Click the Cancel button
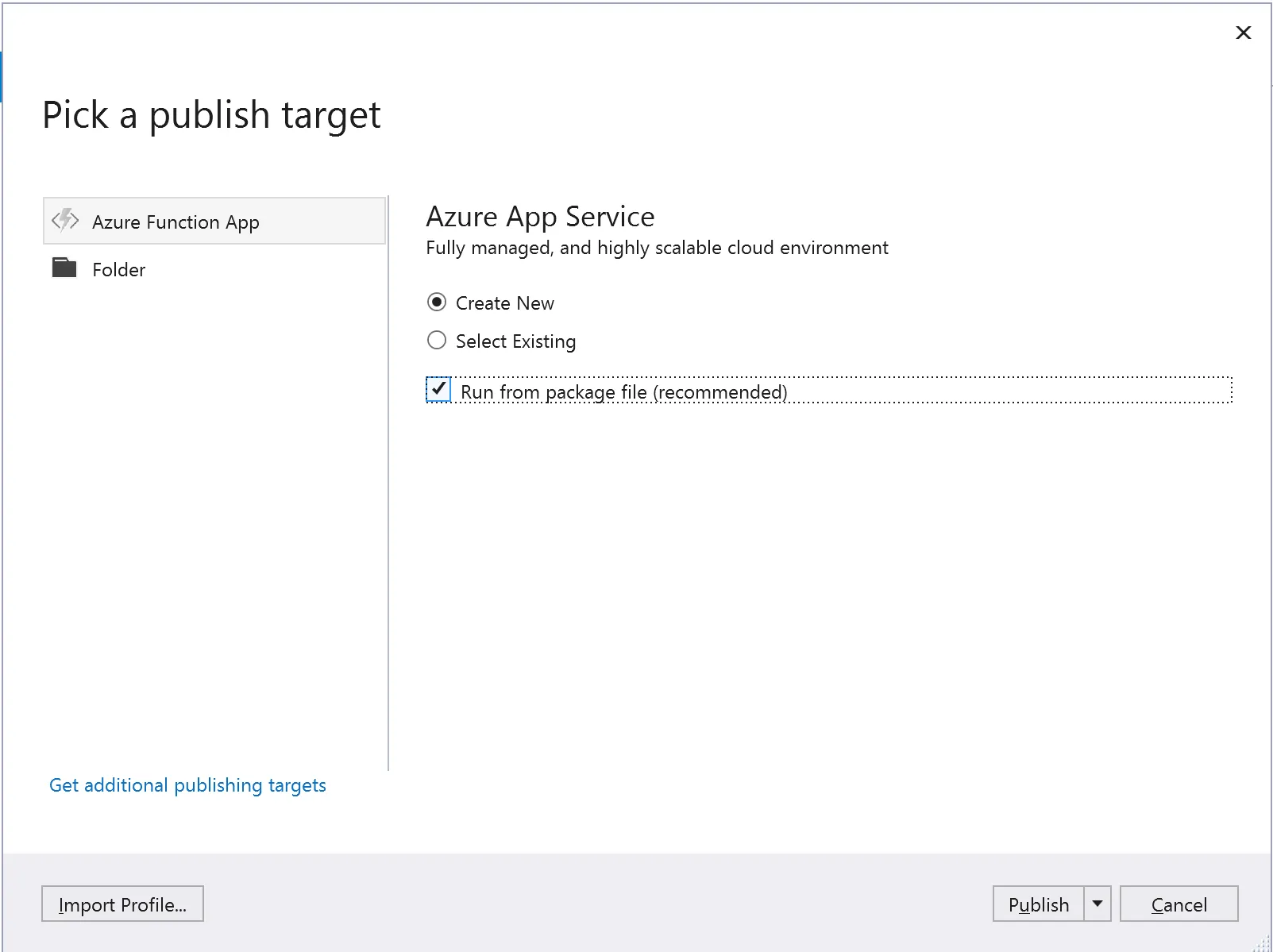This screenshot has width=1273, height=952. [x=1178, y=904]
